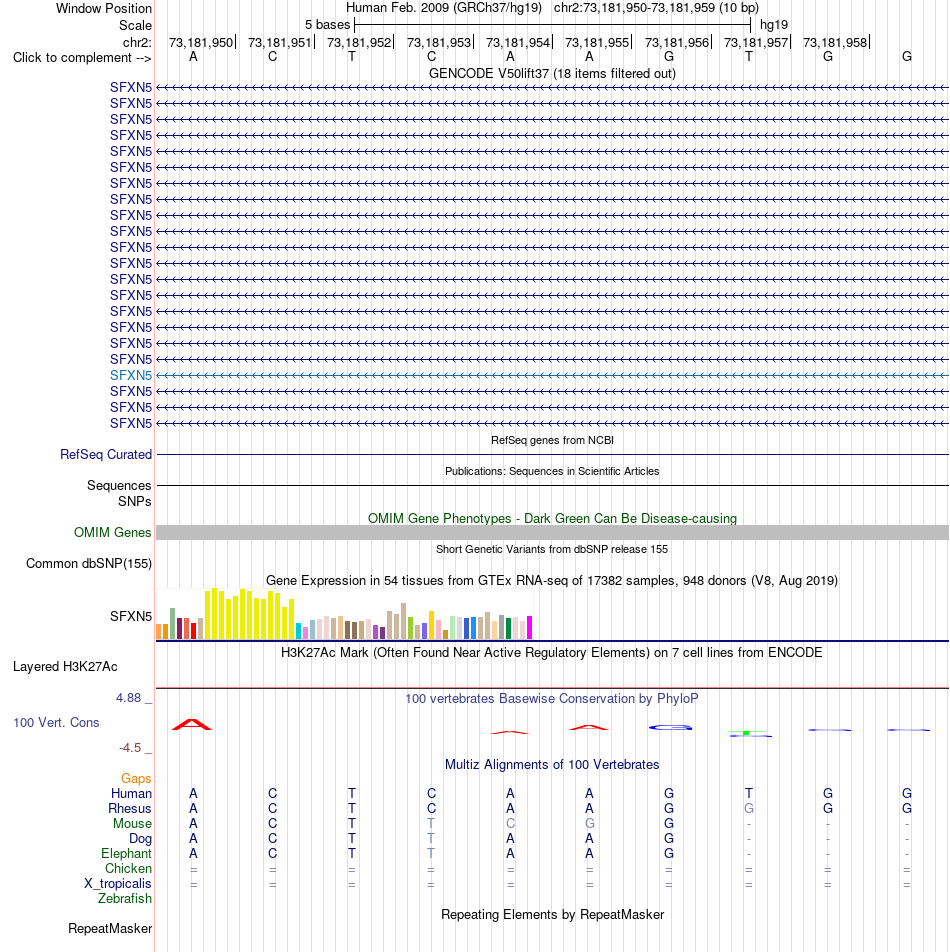
Task: Click SFXN5 label beside the GTEx bar chart
Action: pyautogui.click(x=131, y=616)
